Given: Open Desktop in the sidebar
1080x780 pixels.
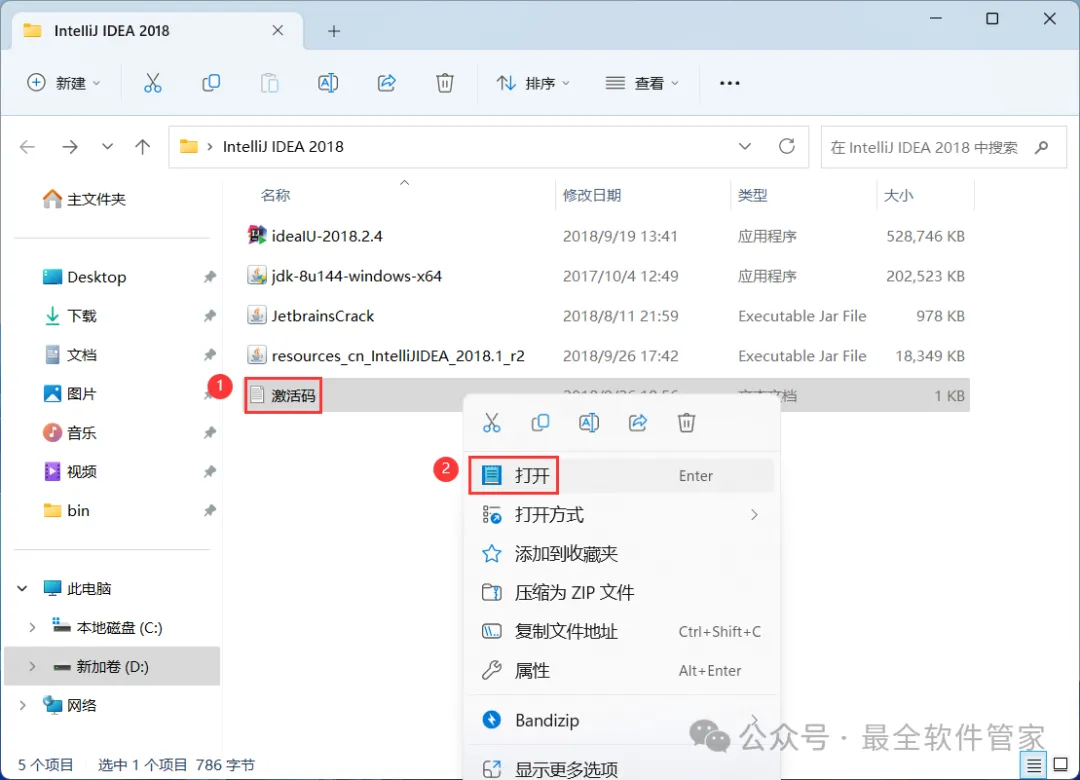Looking at the screenshot, I should [x=84, y=277].
